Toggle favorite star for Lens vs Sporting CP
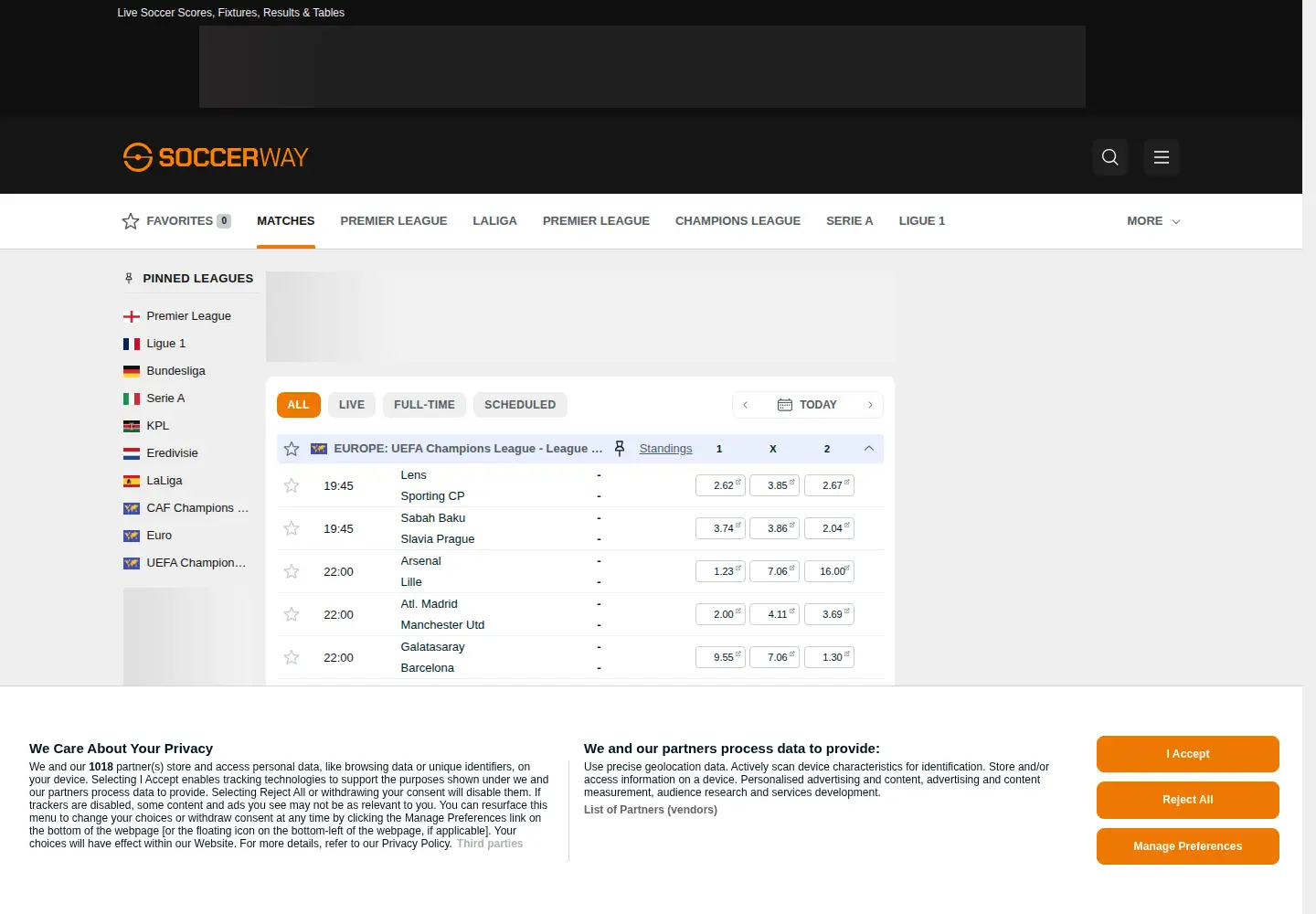The width and height of the screenshot is (1316, 914). tap(292, 485)
